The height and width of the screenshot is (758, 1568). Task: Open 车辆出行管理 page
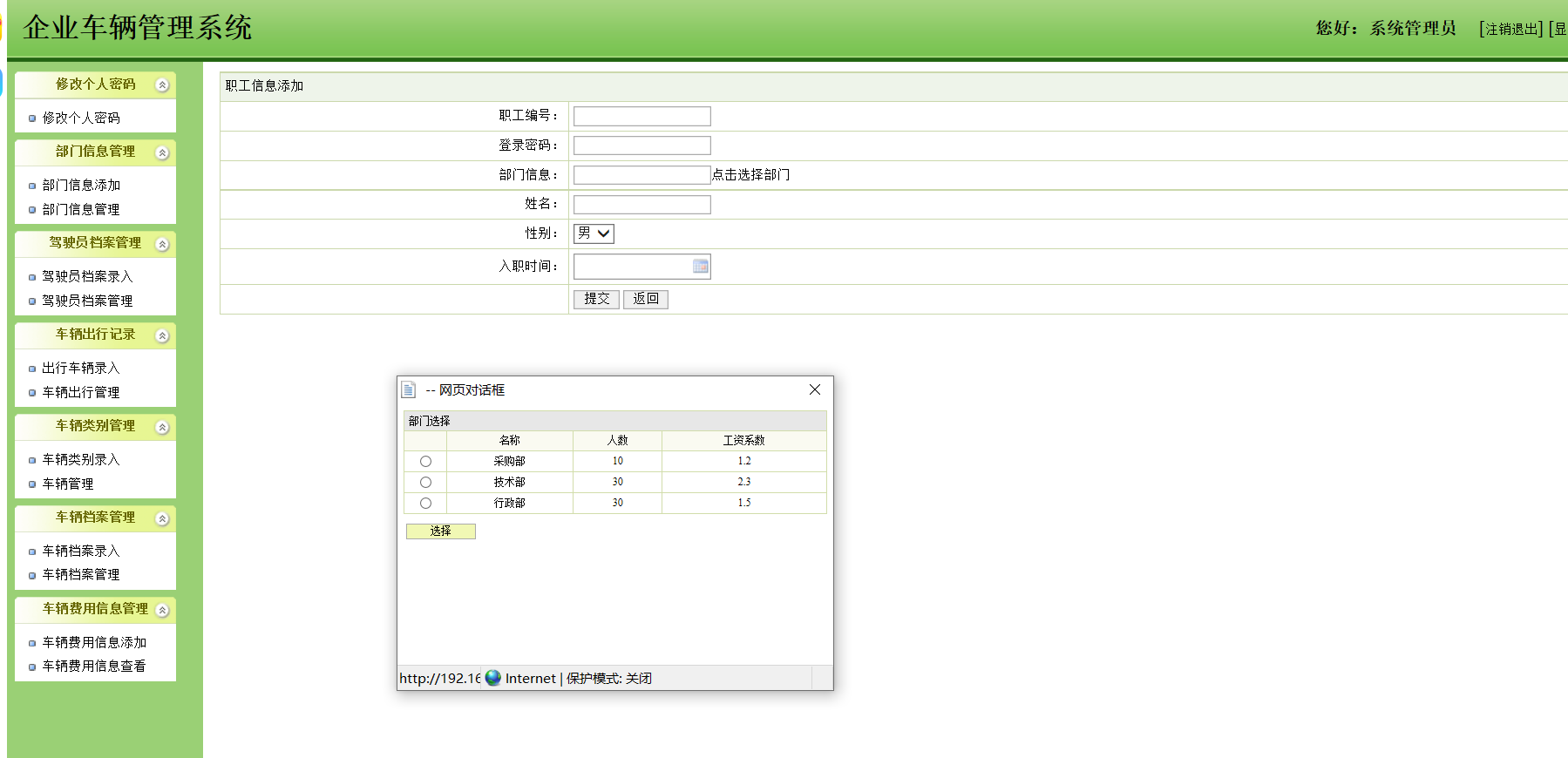click(x=81, y=392)
